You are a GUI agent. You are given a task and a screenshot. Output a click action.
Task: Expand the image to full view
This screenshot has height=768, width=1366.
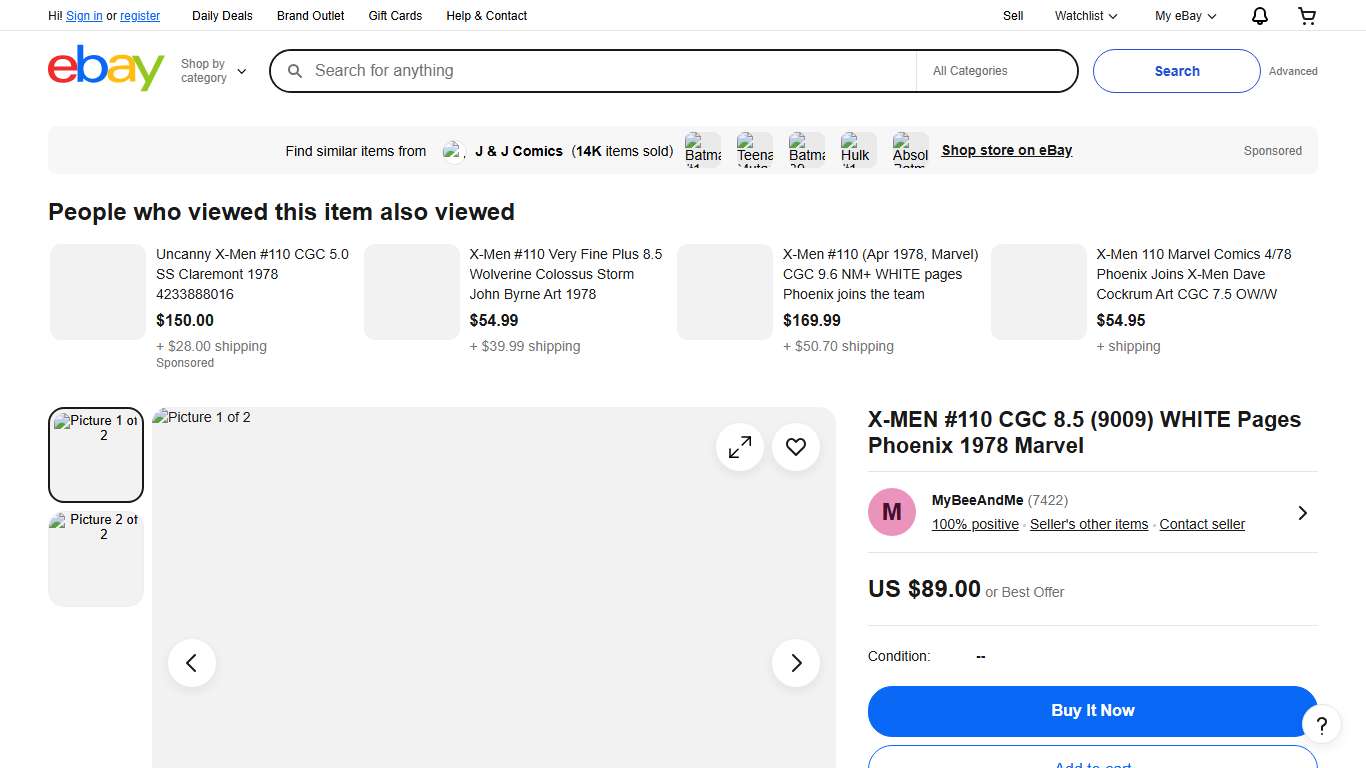740,448
